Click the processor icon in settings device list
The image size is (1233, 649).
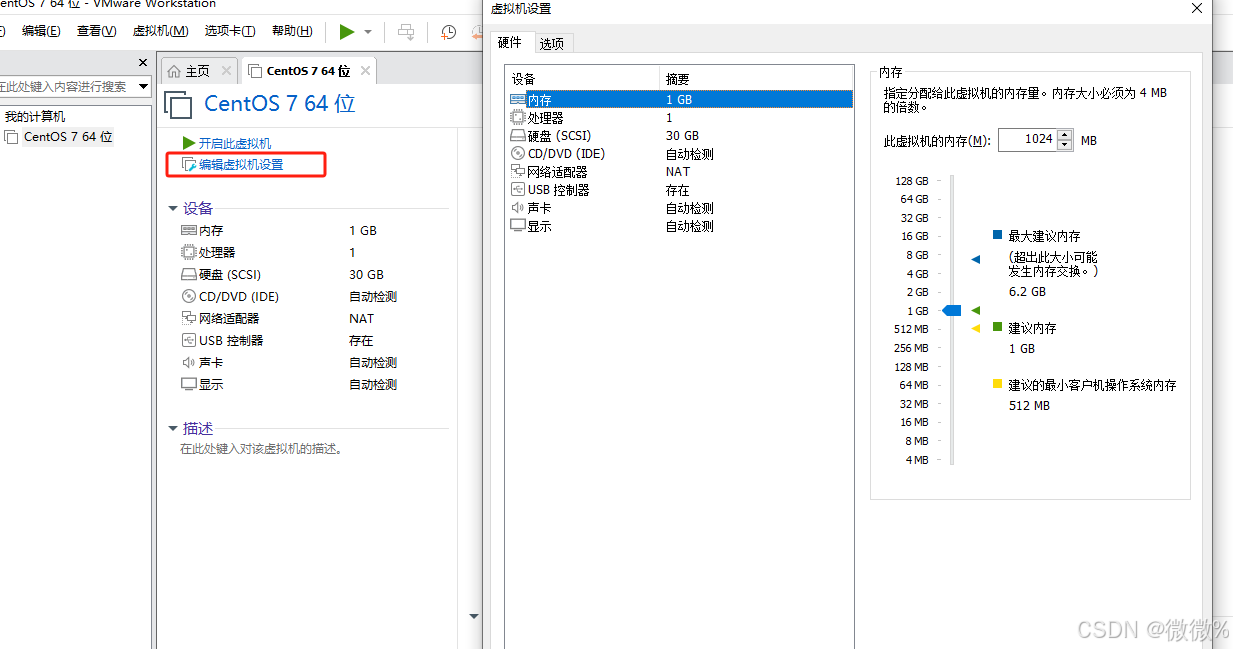pyautogui.click(x=517, y=118)
